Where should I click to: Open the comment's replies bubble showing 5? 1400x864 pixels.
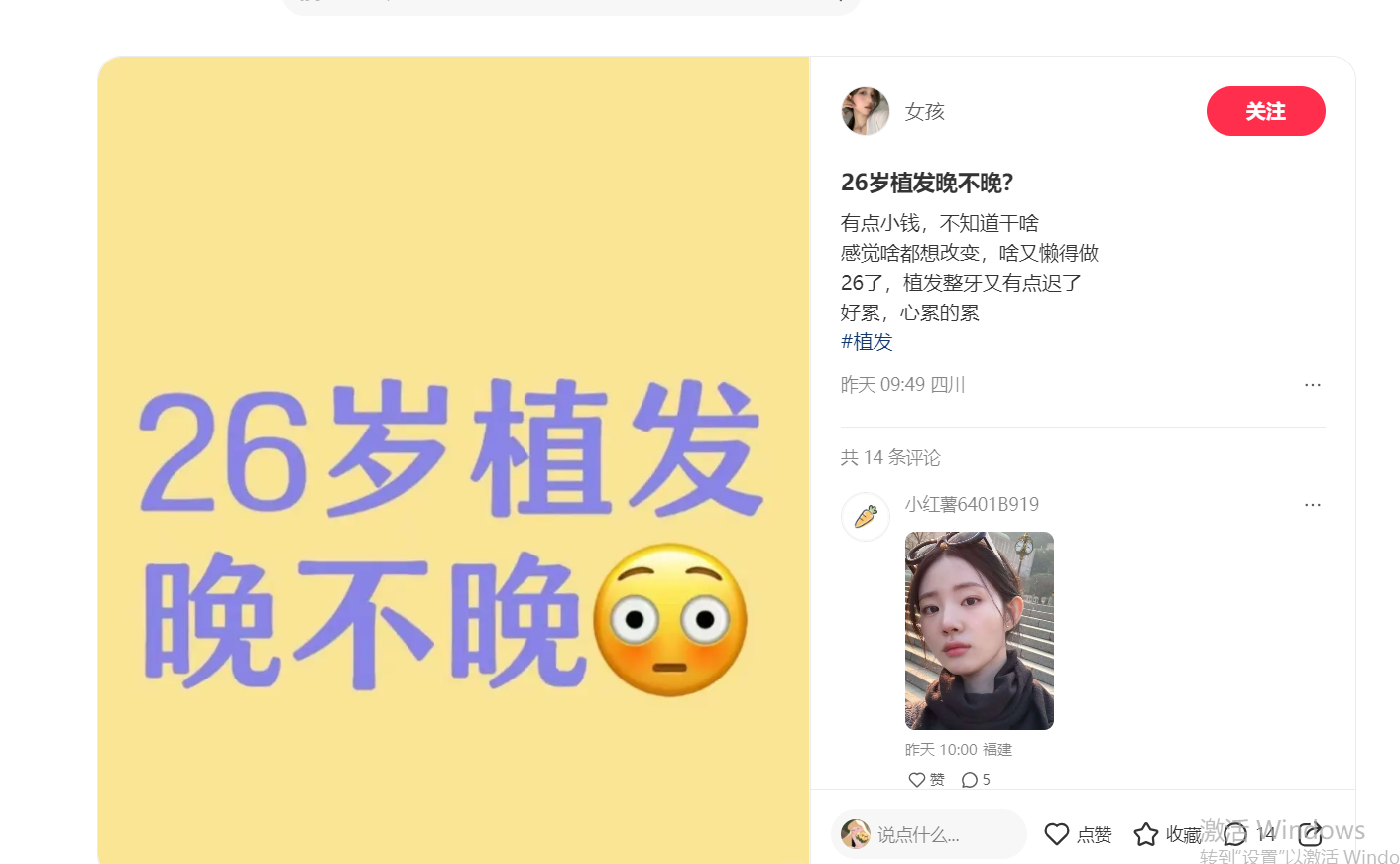pyautogui.click(x=976, y=780)
